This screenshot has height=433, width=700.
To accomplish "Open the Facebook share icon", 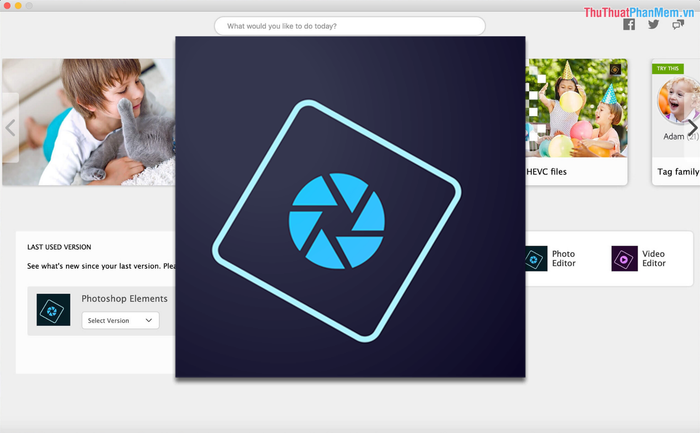I will click(629, 25).
